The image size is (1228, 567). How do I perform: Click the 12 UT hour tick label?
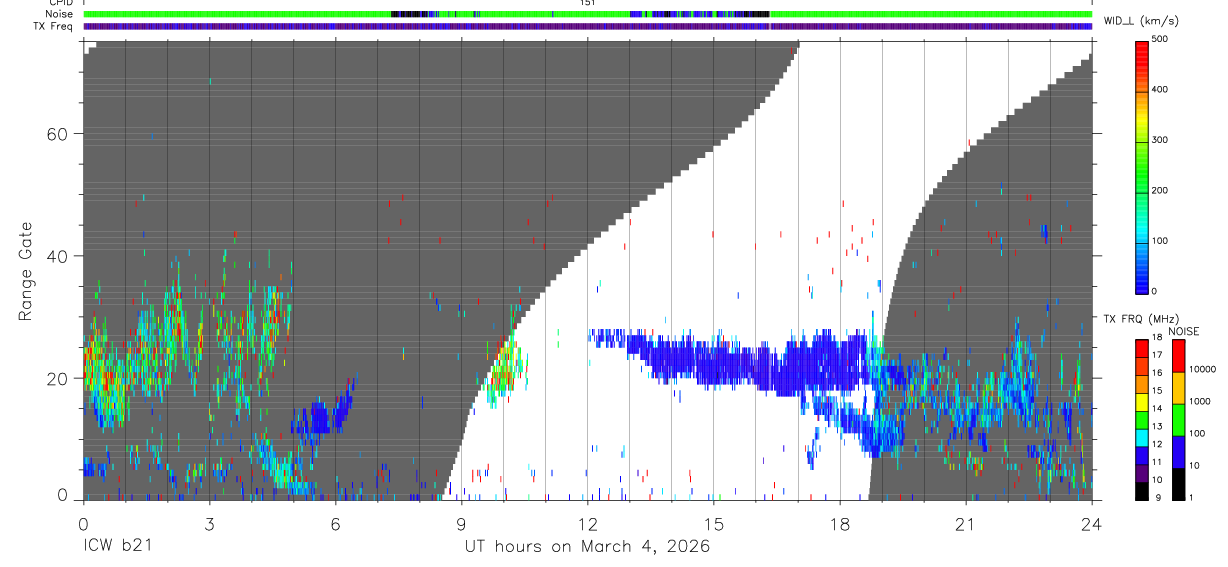[587, 524]
